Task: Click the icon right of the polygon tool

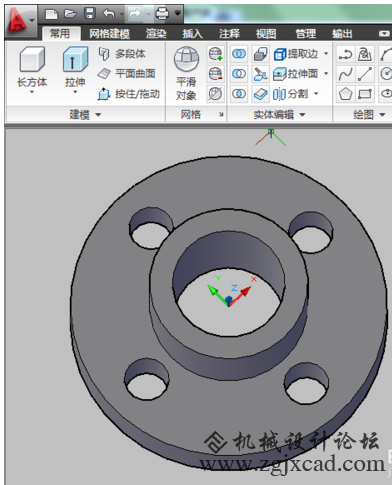Action: 365,94
